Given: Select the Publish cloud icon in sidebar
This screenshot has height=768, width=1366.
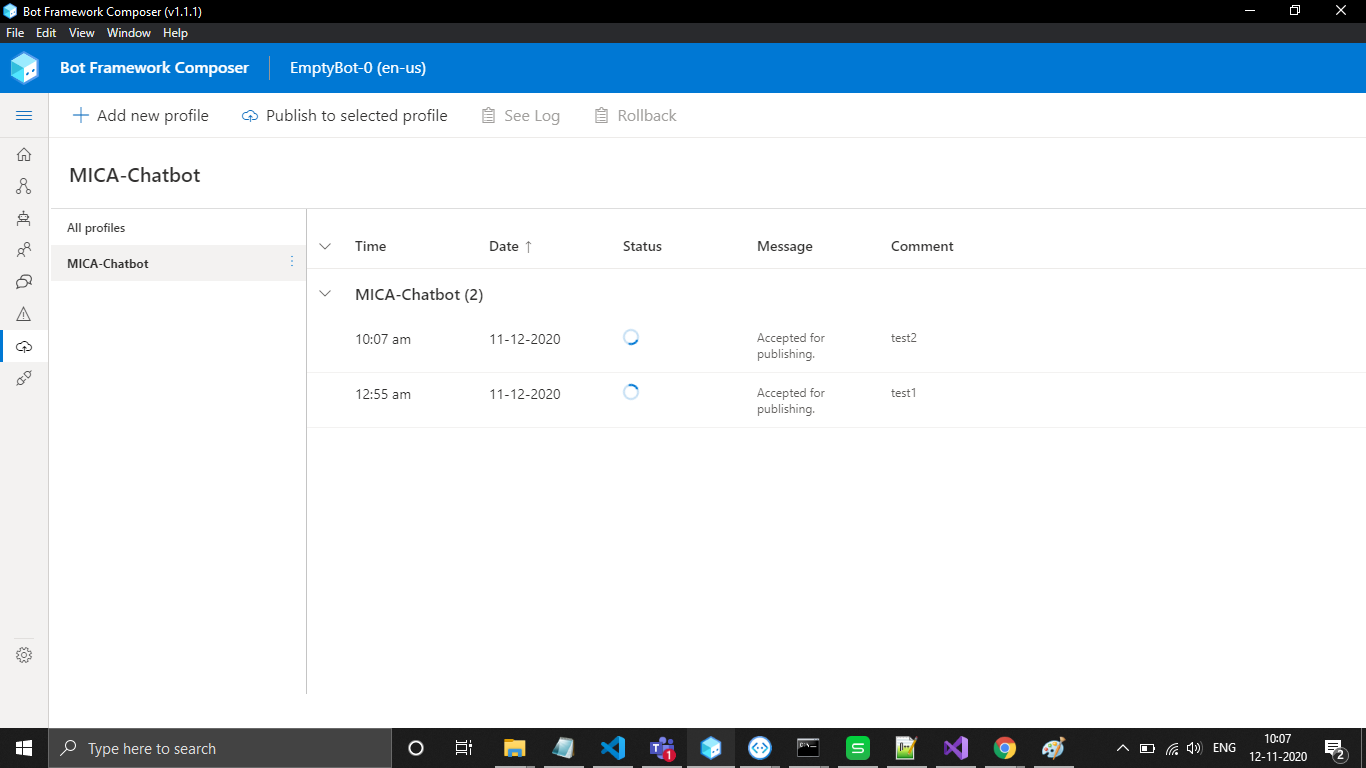Looking at the screenshot, I should pos(24,346).
